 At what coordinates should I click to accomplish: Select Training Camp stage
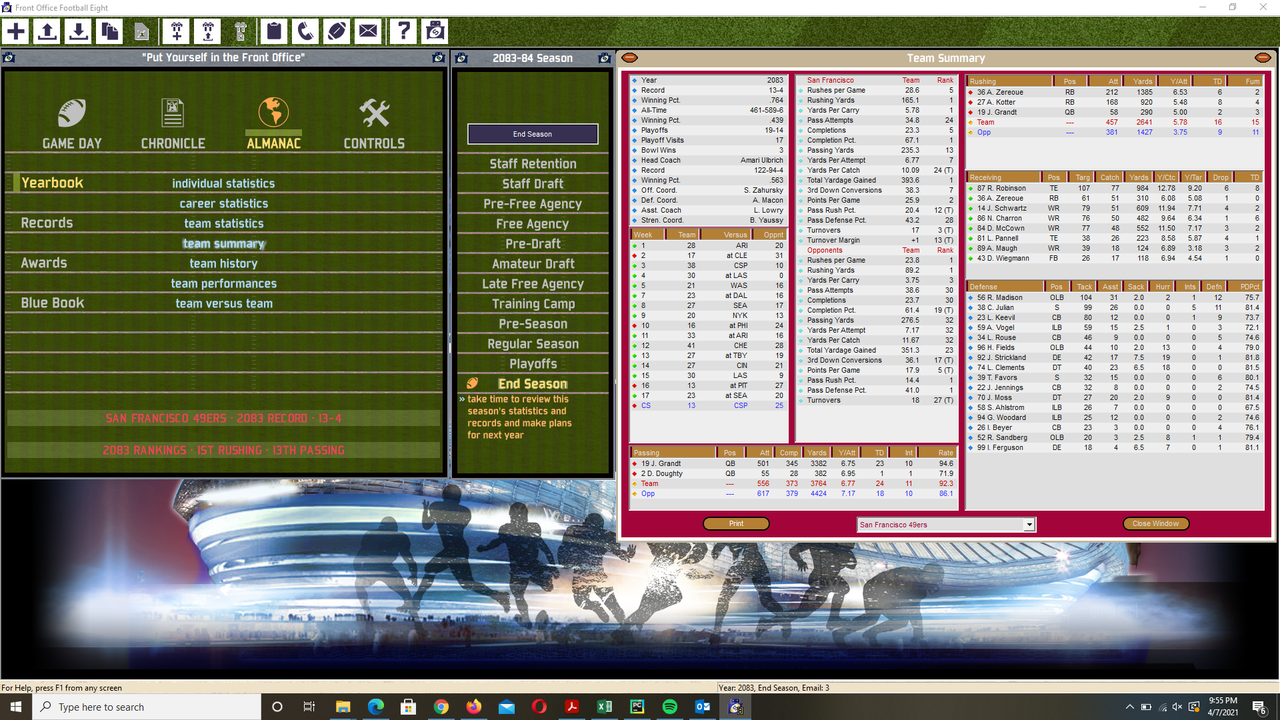coord(533,304)
